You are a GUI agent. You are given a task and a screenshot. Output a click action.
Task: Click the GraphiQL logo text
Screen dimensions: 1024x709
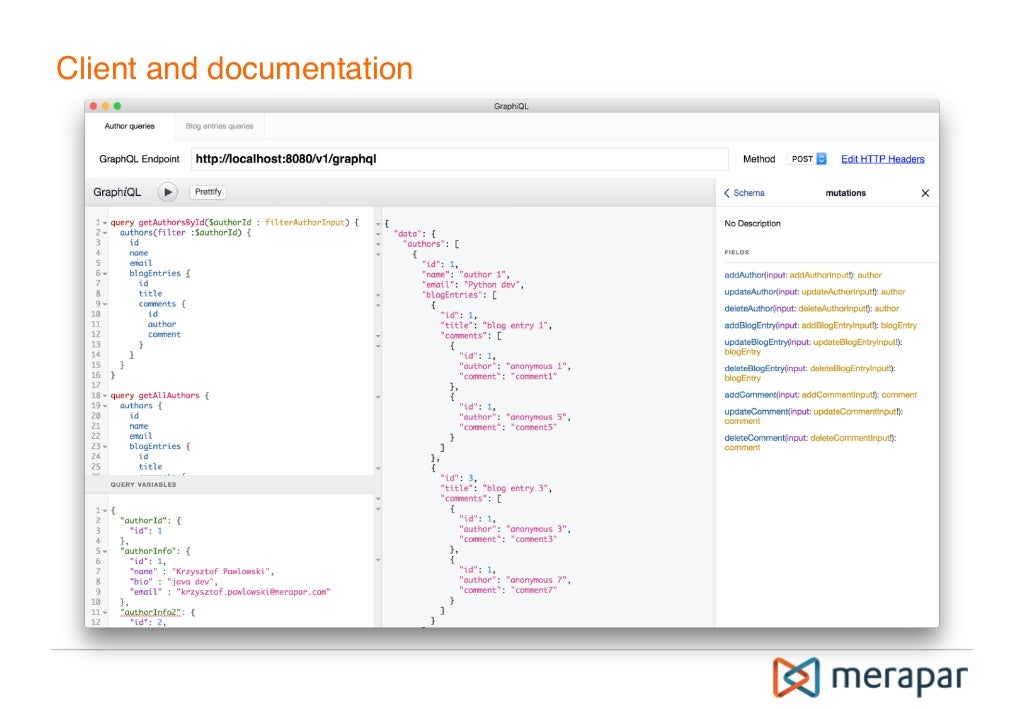[x=117, y=192]
